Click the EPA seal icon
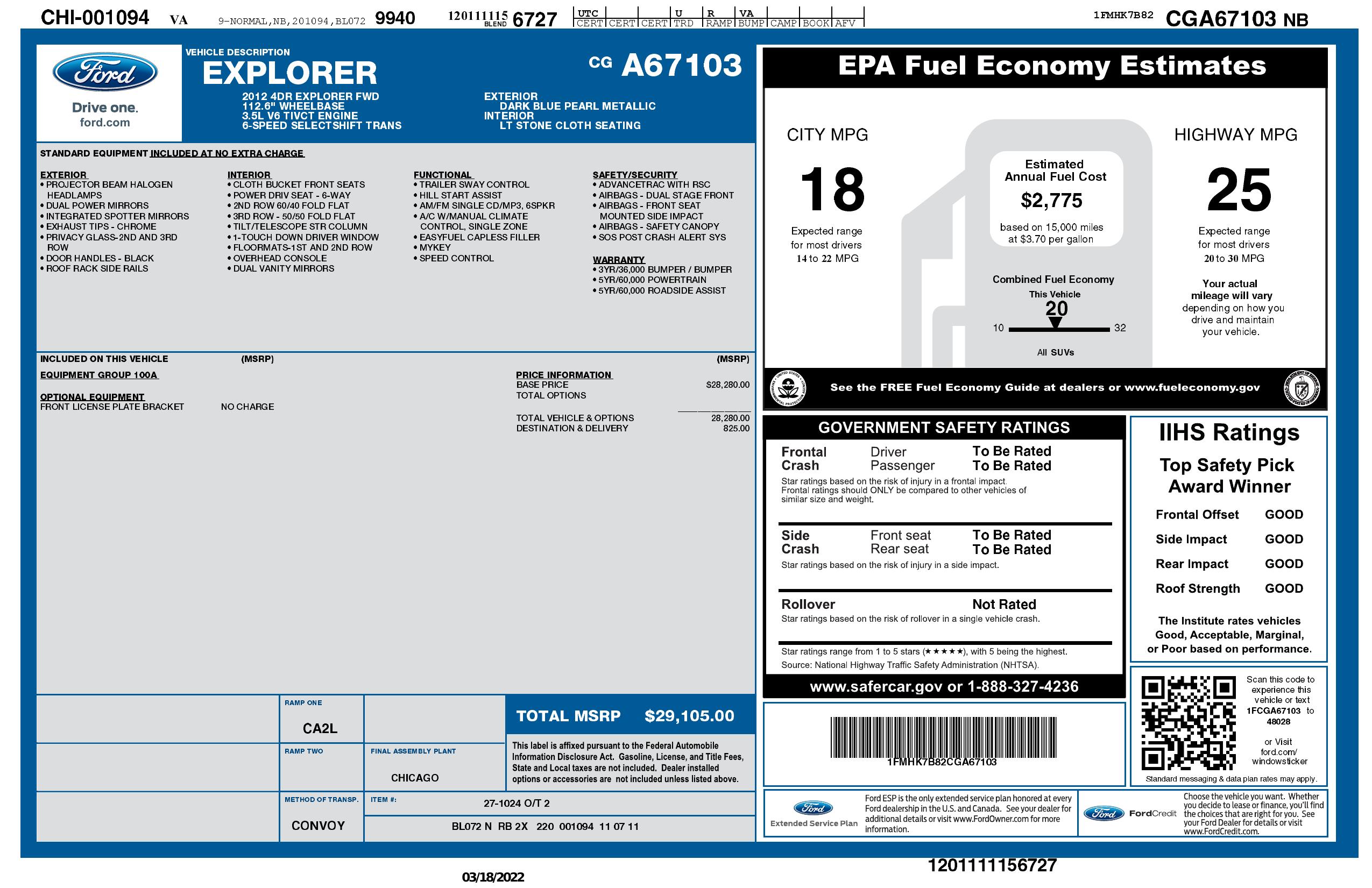 788,387
